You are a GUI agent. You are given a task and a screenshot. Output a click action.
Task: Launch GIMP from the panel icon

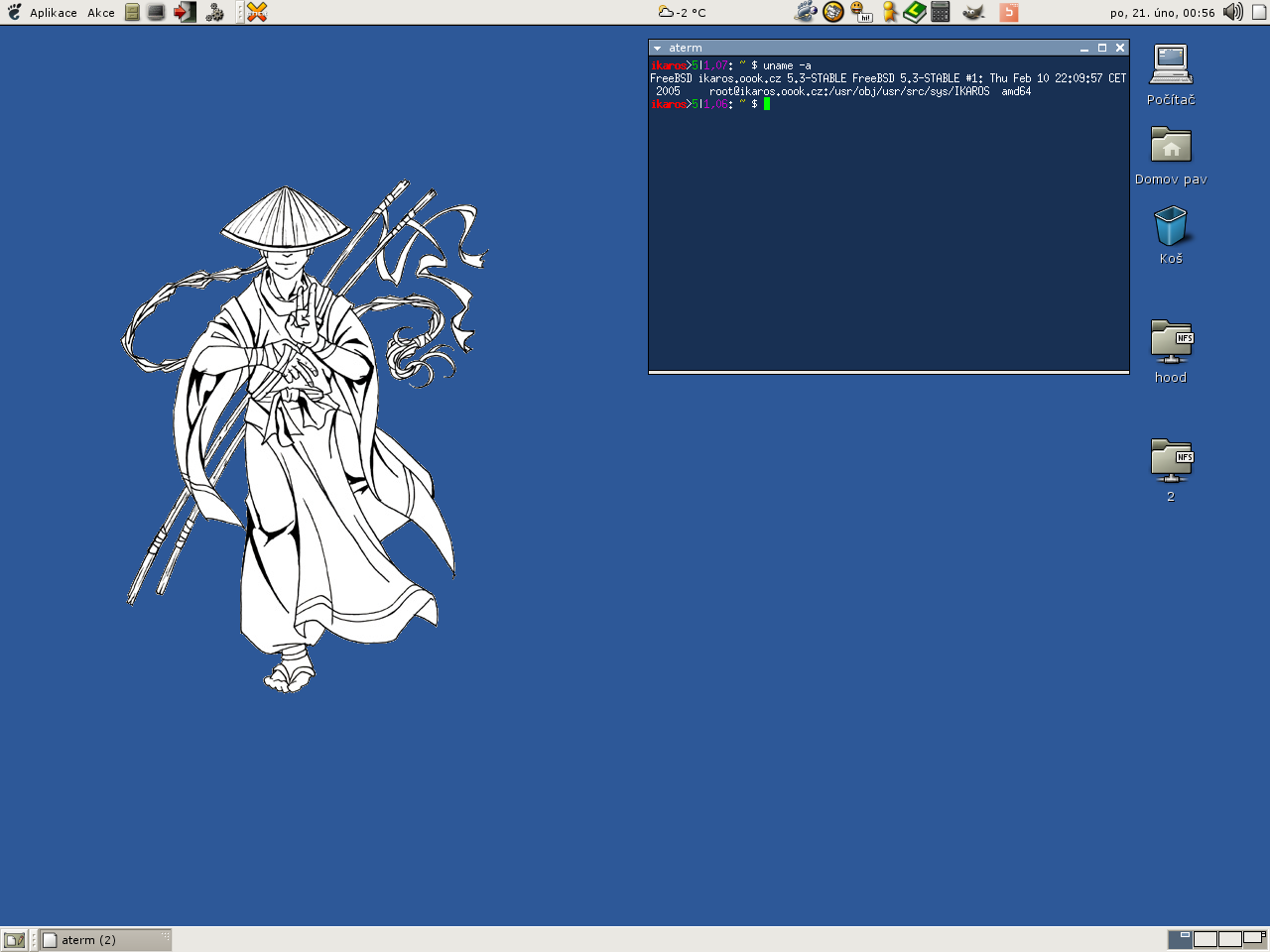coord(973,12)
